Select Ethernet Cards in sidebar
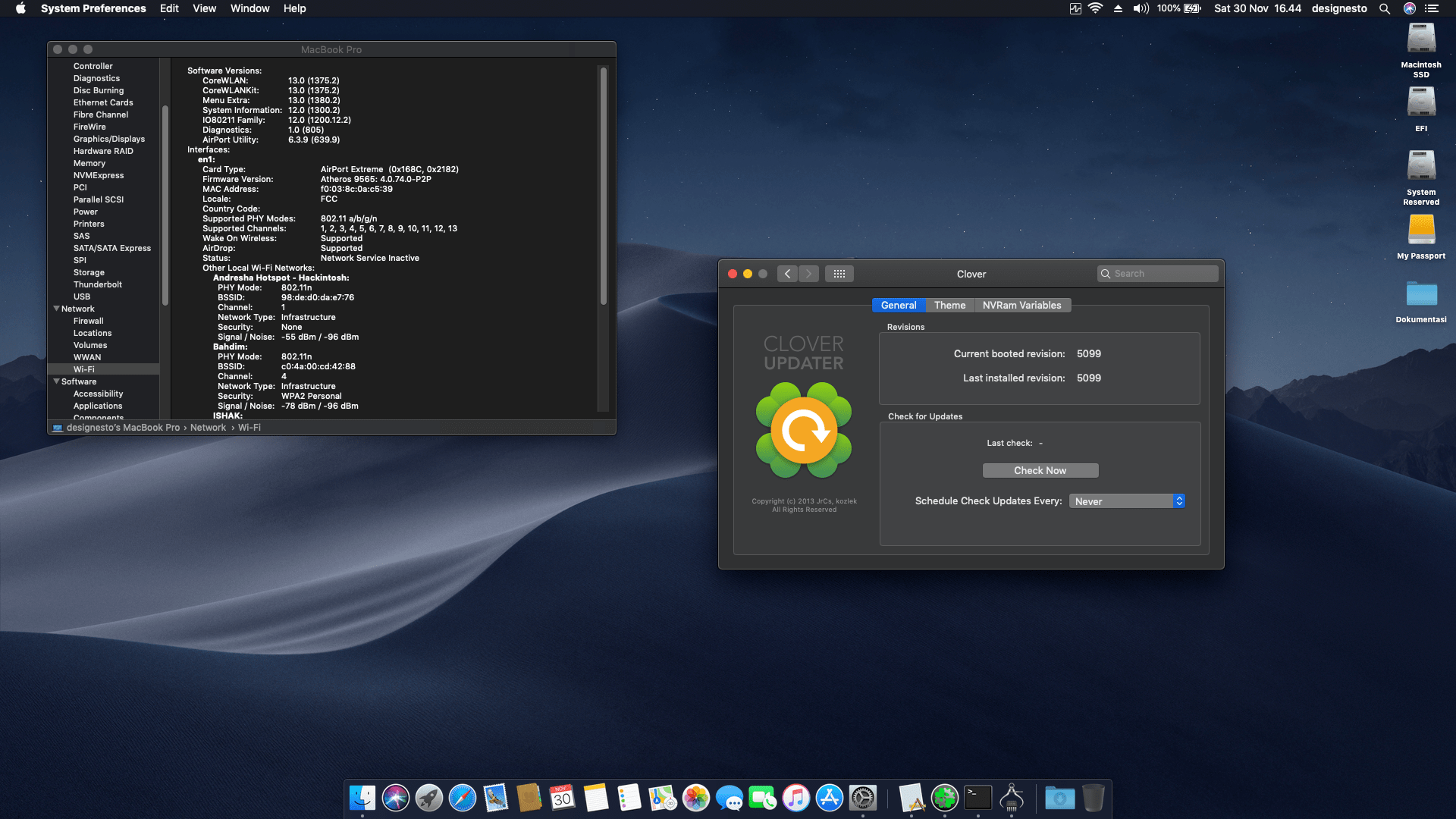This screenshot has width=1456, height=819. [x=103, y=102]
